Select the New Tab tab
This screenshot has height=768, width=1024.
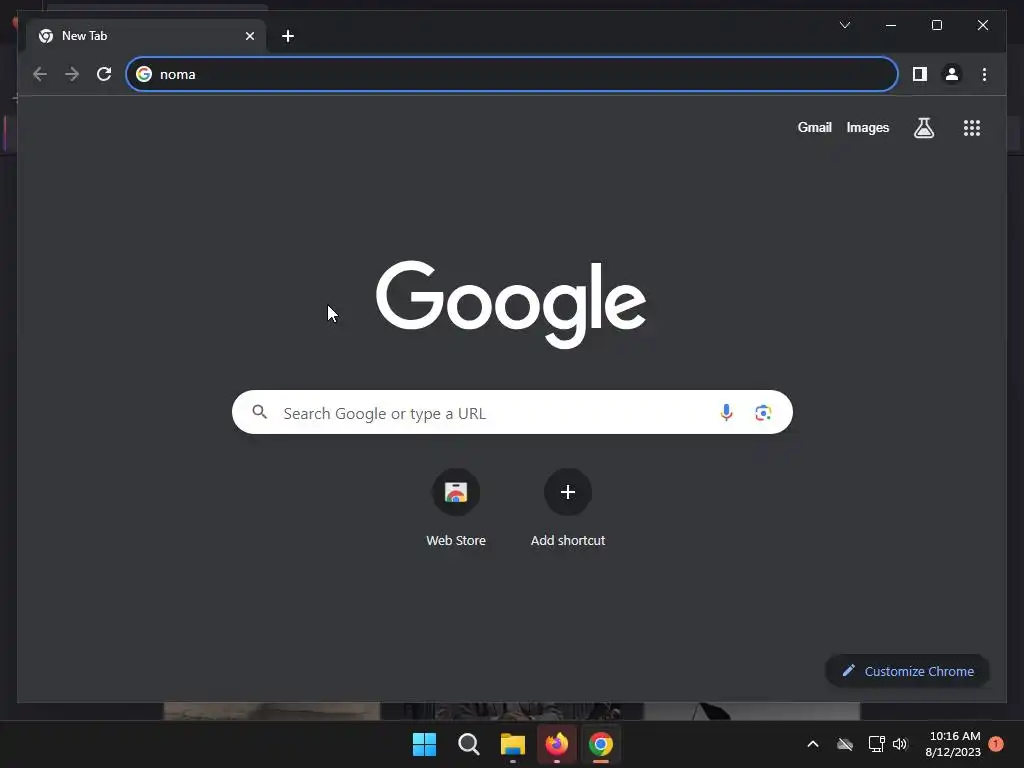[146, 36]
